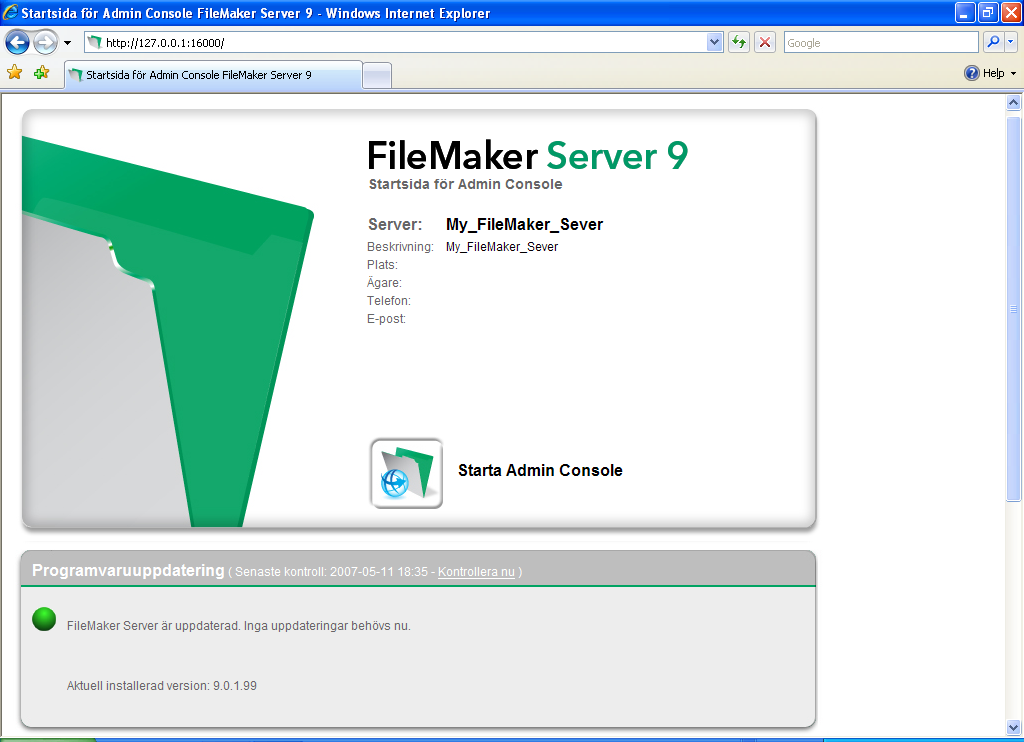Minimize the Internet Explorer window
Screen dimensions: 1024x742
click(x=965, y=12)
